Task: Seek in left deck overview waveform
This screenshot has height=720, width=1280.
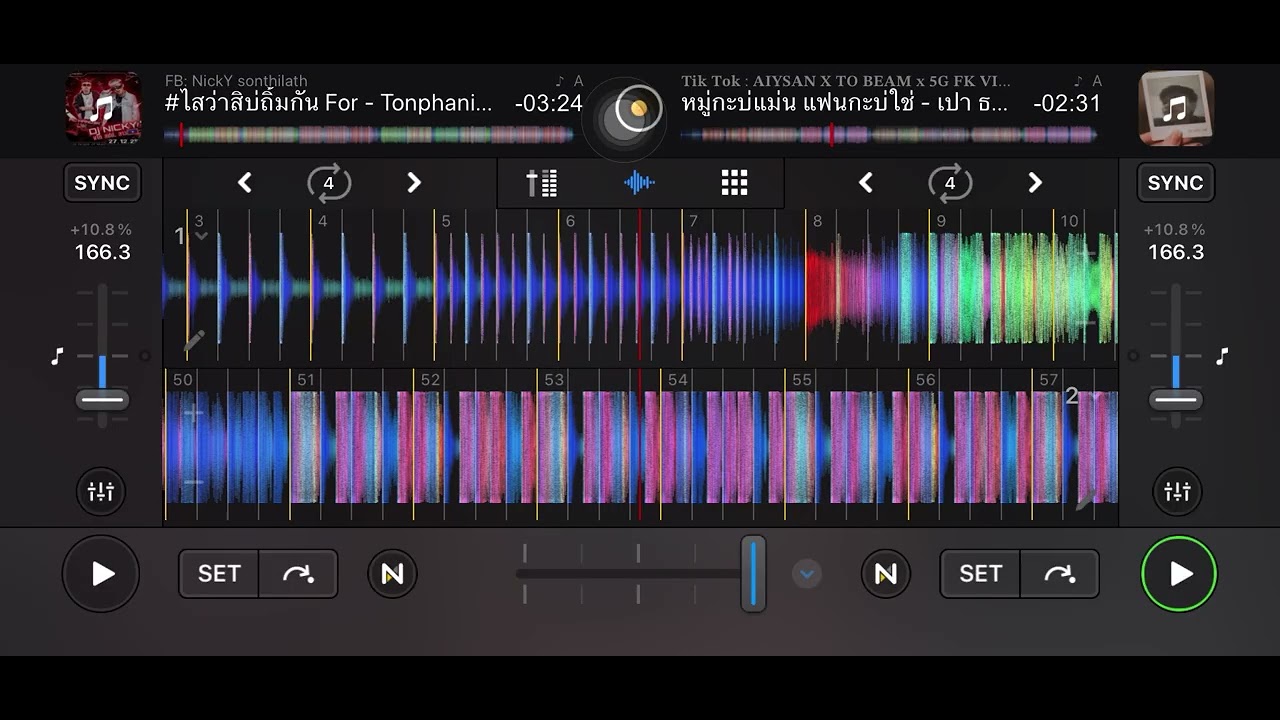Action: (370, 135)
